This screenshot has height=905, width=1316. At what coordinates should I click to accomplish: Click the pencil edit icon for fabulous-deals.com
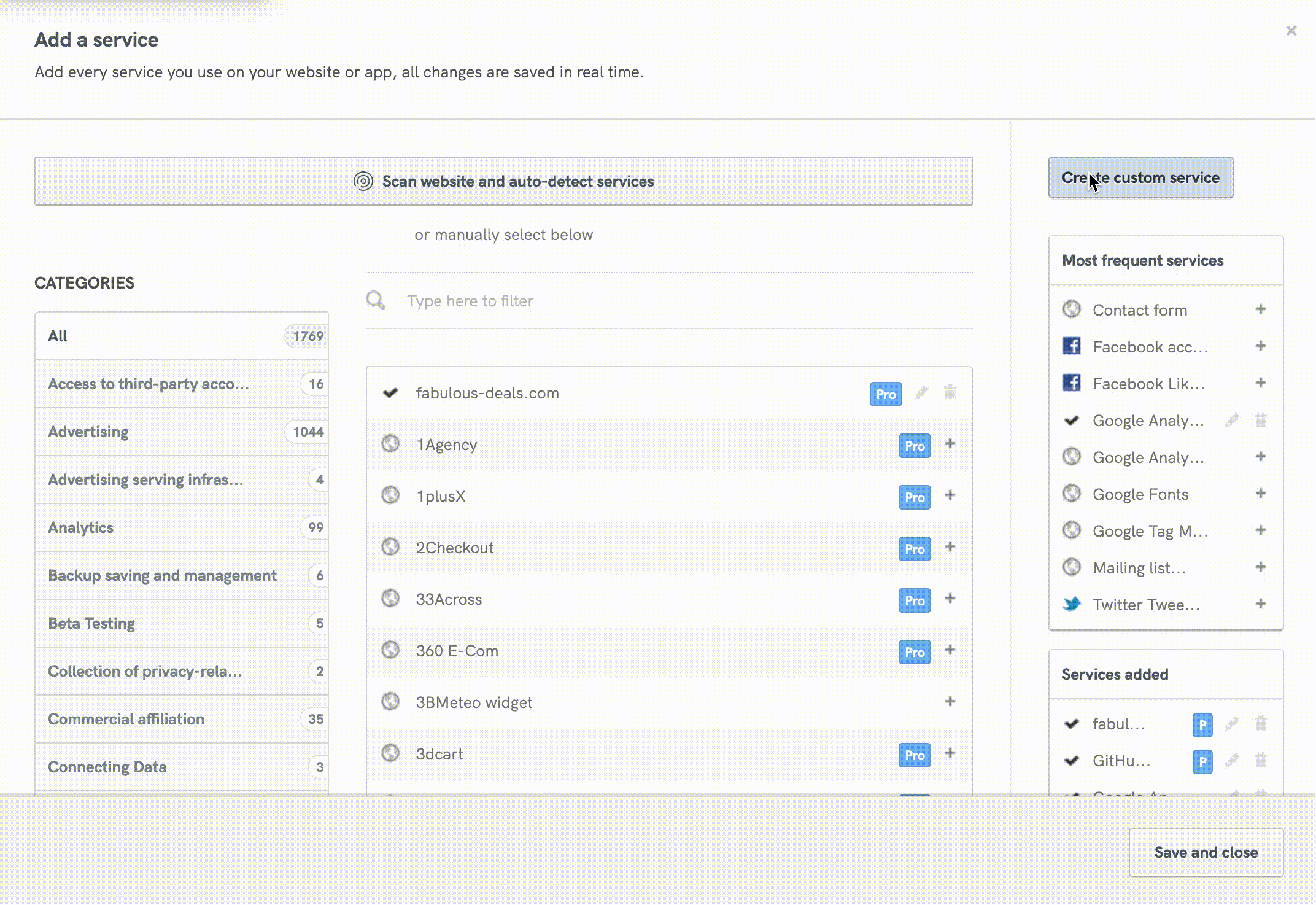(922, 394)
